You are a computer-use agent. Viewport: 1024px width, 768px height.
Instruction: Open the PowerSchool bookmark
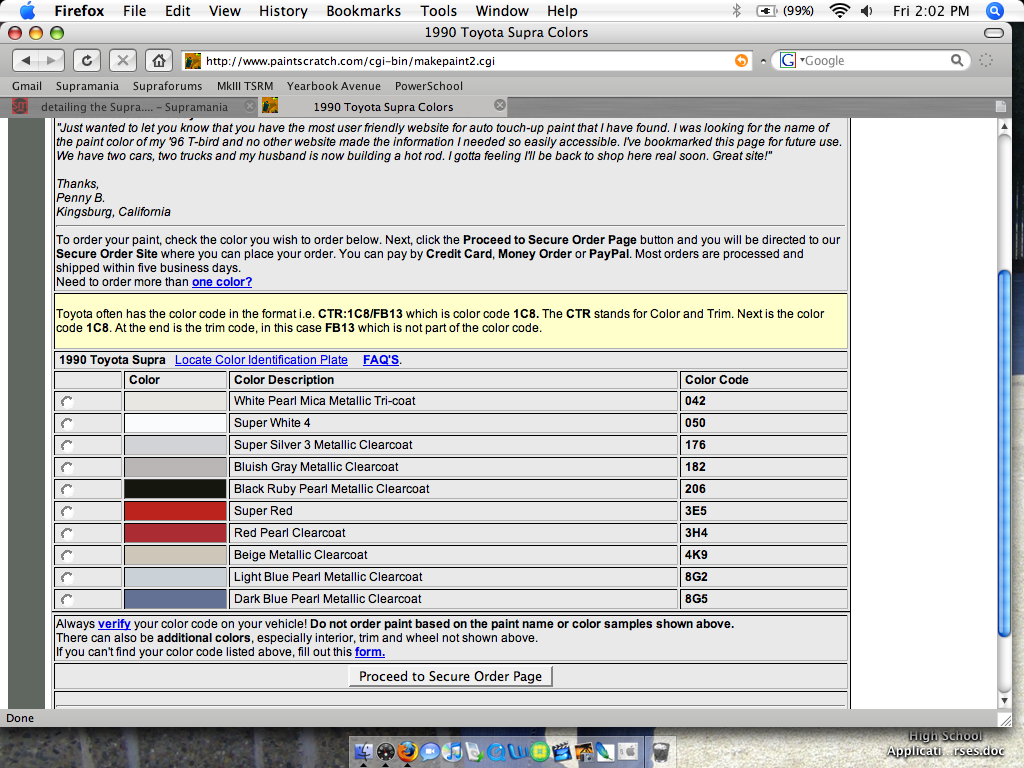click(x=428, y=86)
